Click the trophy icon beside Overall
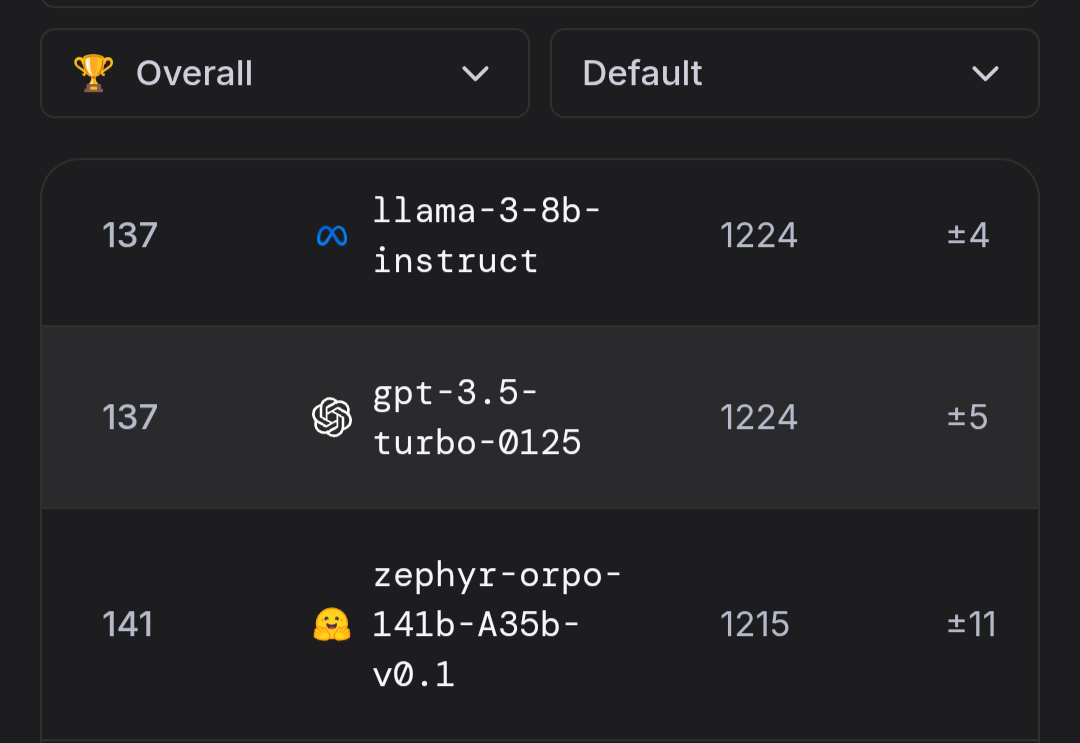The height and width of the screenshot is (743, 1080). click(94, 73)
